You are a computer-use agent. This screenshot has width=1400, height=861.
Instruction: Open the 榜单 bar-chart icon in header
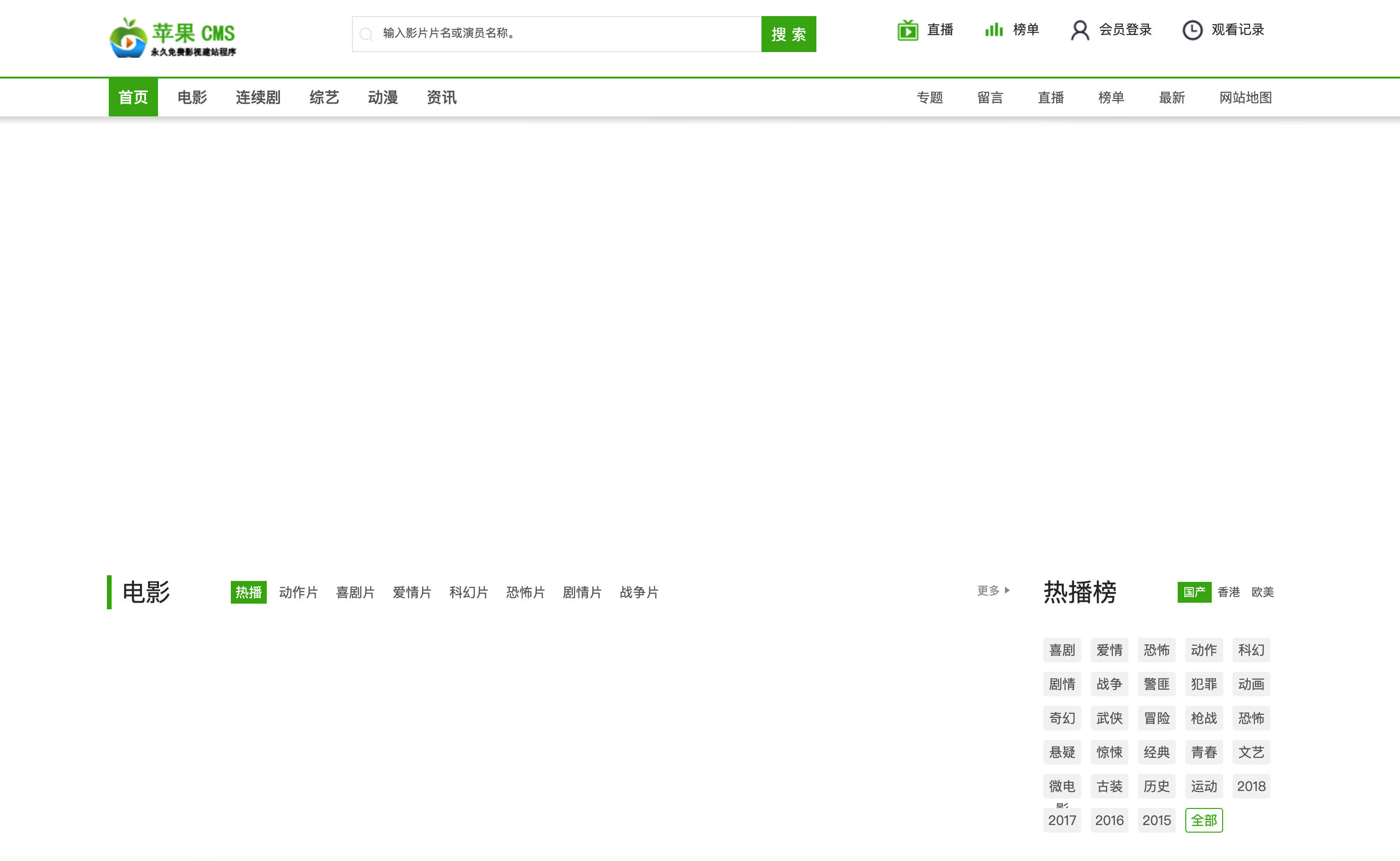(994, 30)
